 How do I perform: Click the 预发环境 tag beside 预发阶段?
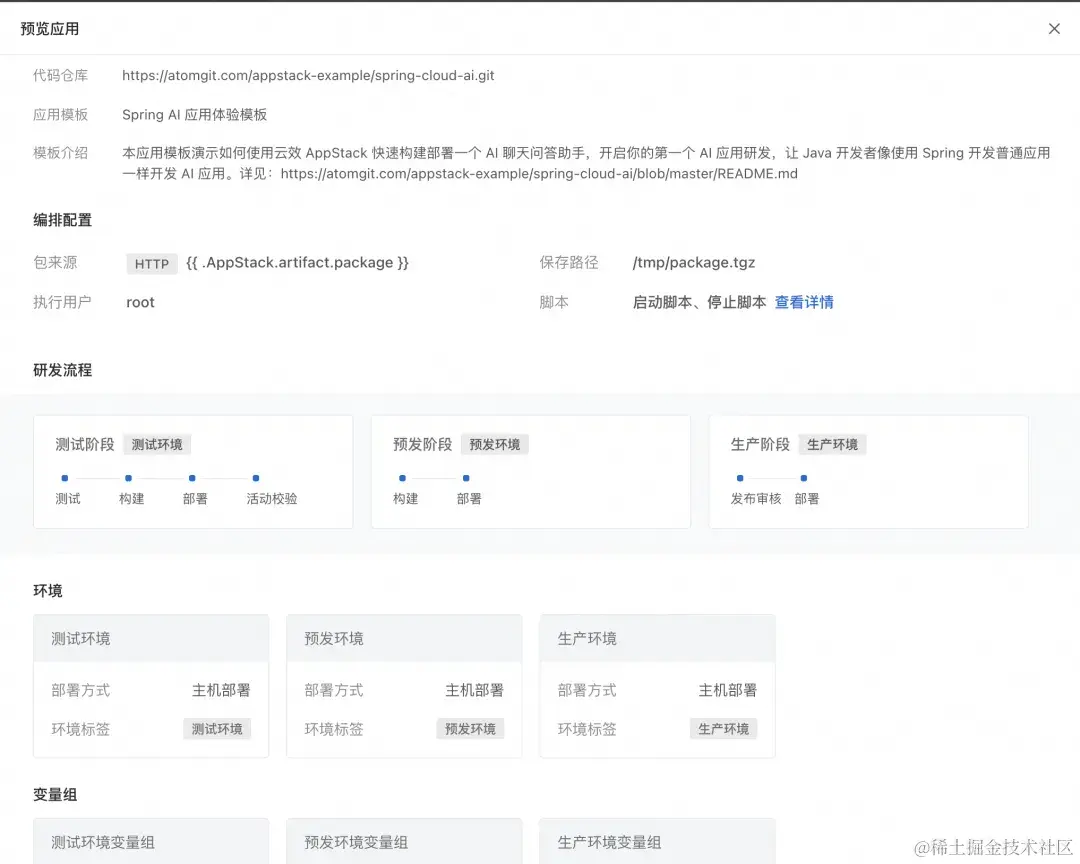click(495, 444)
